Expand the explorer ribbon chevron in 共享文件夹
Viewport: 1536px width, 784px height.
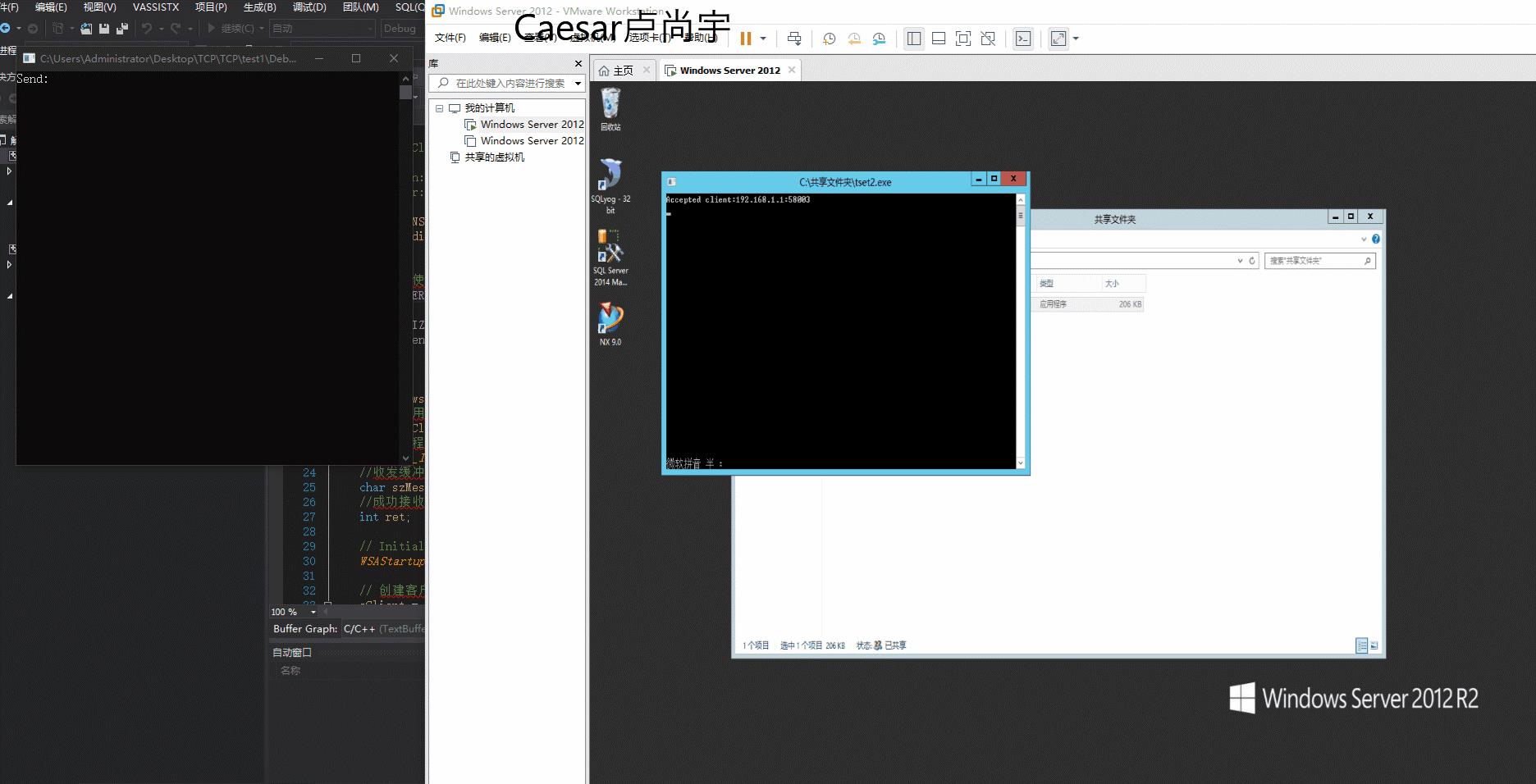pos(1364,239)
